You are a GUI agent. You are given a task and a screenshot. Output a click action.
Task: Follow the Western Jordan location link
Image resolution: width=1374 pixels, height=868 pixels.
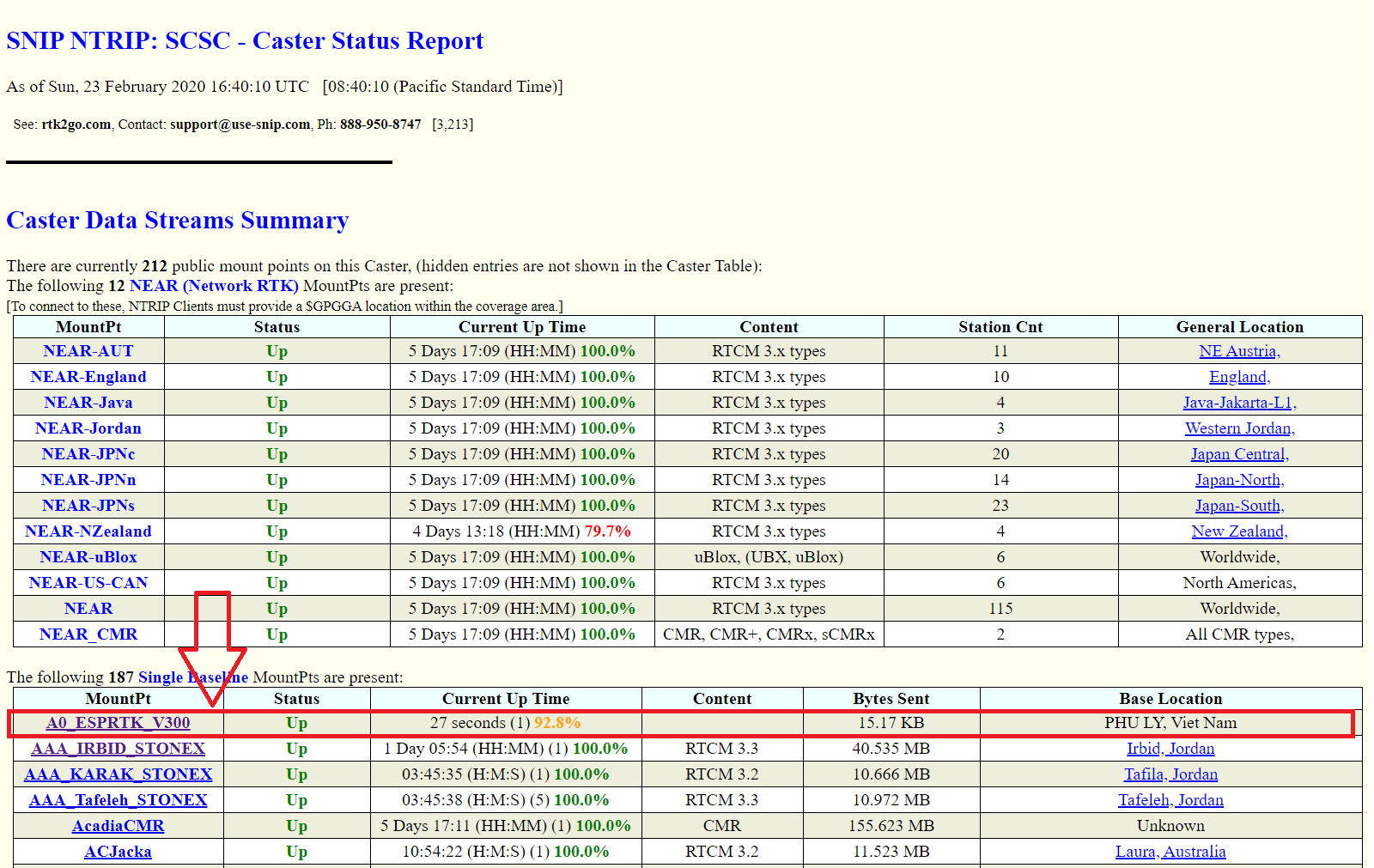(1238, 428)
